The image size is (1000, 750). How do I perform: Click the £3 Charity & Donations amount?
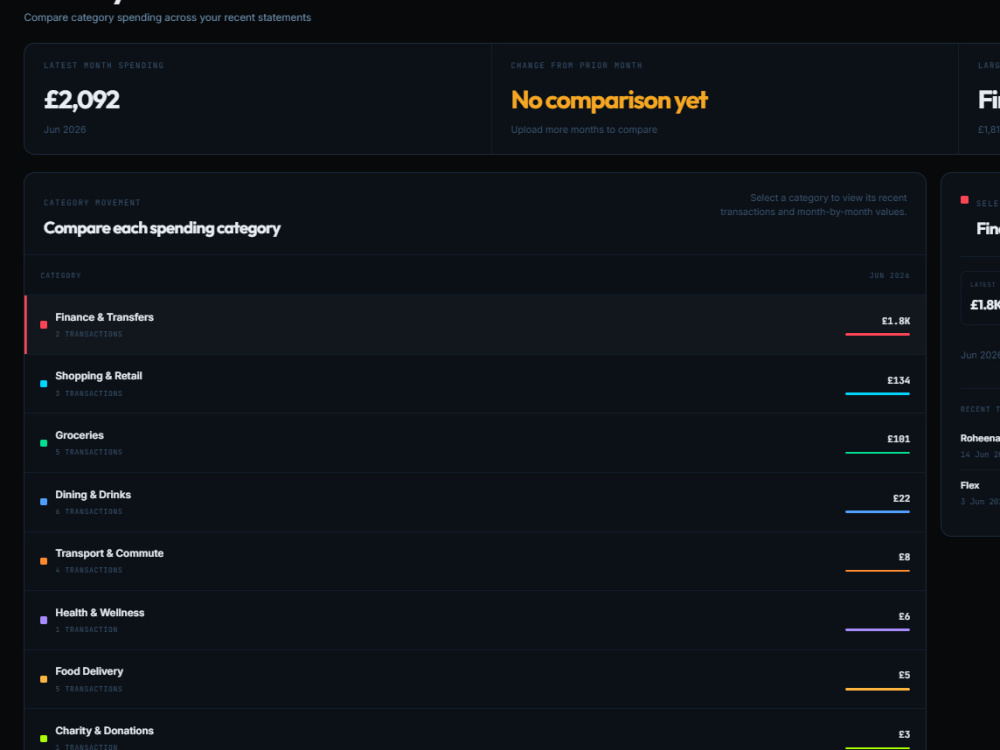click(x=904, y=734)
